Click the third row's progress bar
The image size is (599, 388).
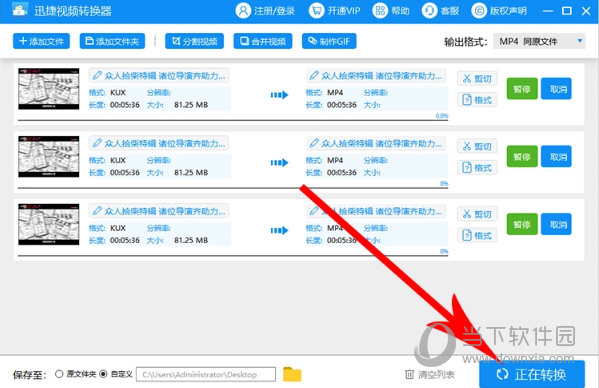pyautogui.click(x=233, y=255)
